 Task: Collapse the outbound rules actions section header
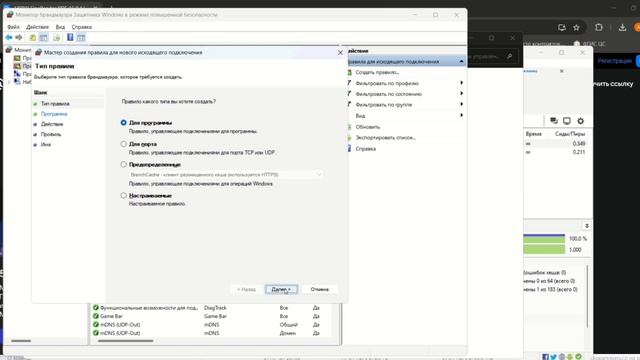[x=461, y=61]
